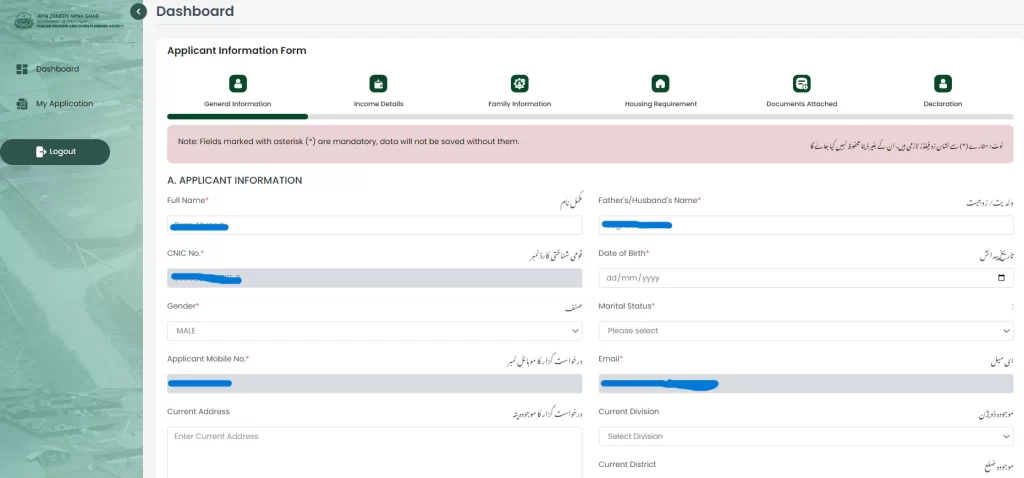Screen dimensions: 1024x478
Task: Click the Documents Attached step icon
Action: point(801,84)
